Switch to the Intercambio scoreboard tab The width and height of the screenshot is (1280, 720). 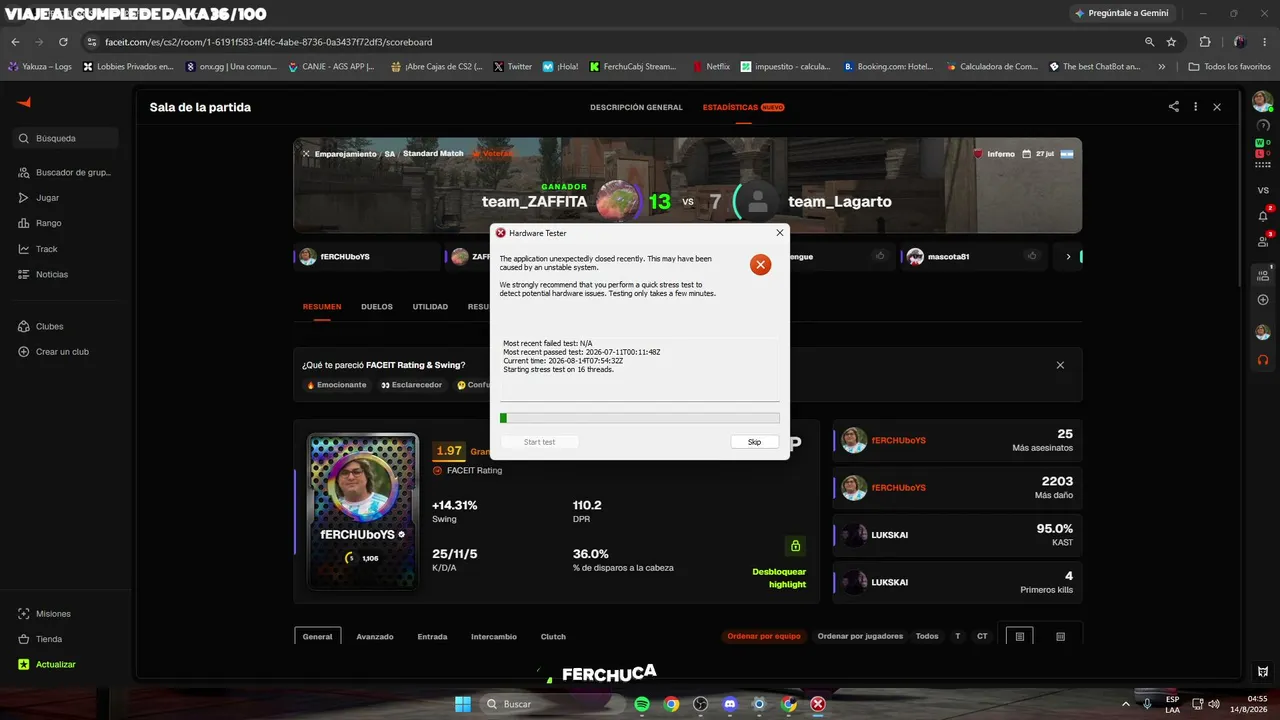pyautogui.click(x=494, y=636)
